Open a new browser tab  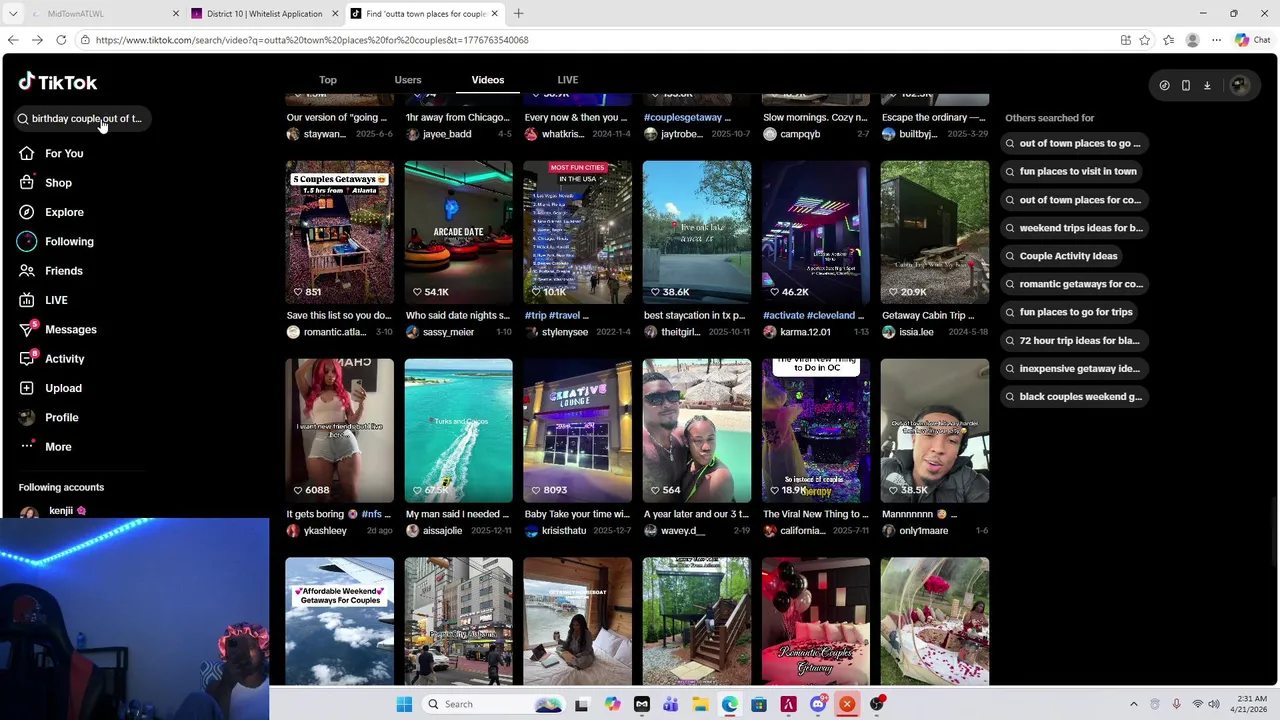(x=518, y=14)
